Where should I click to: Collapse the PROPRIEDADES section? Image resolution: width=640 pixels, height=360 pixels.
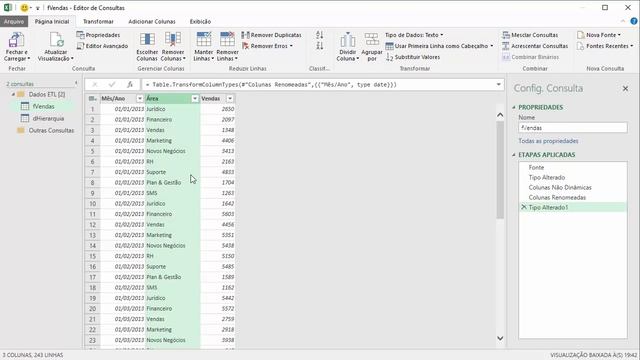click(514, 107)
